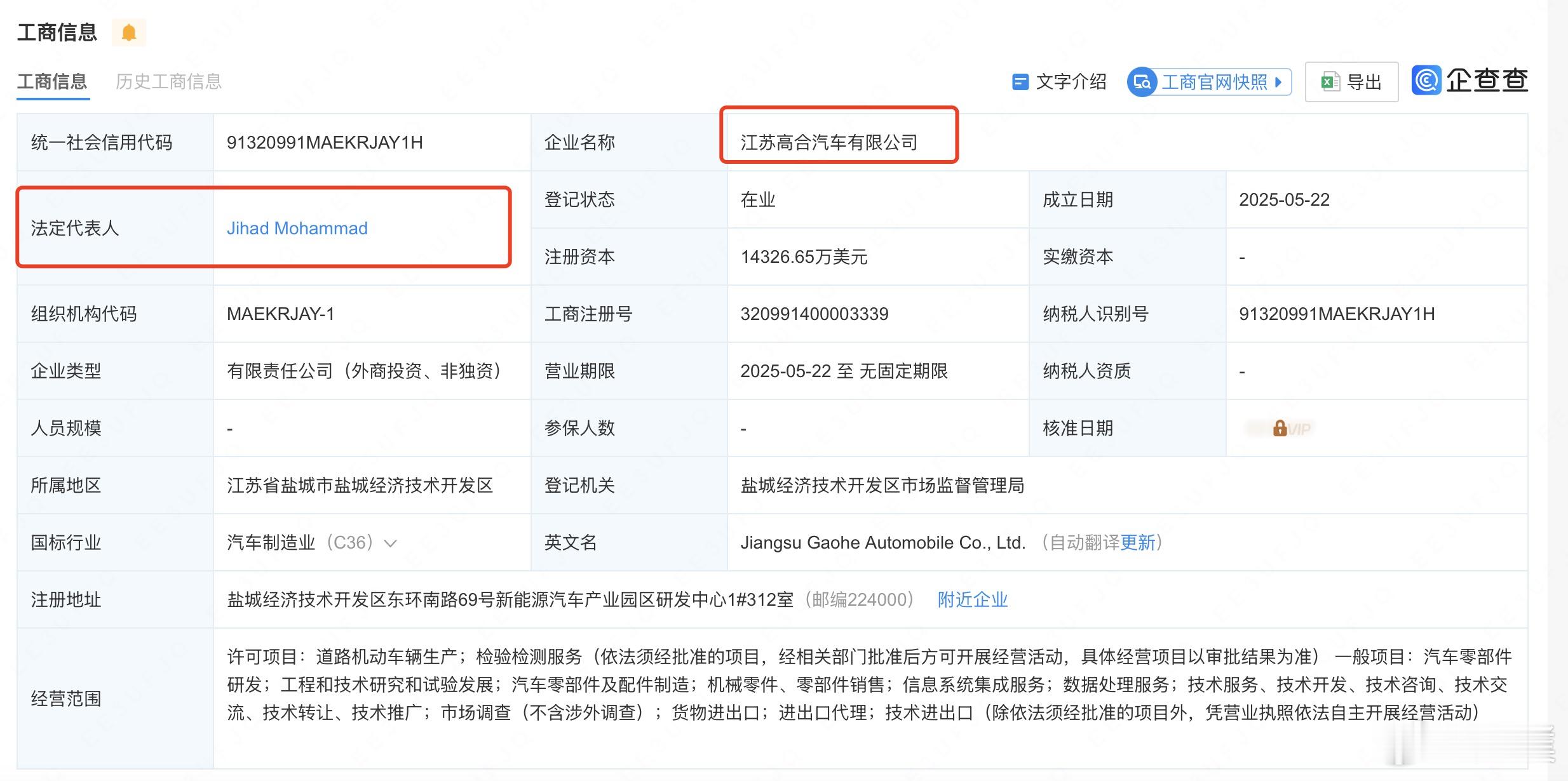Click the 实缴资本 label cell
The image size is (1568, 781).
pos(1127,257)
